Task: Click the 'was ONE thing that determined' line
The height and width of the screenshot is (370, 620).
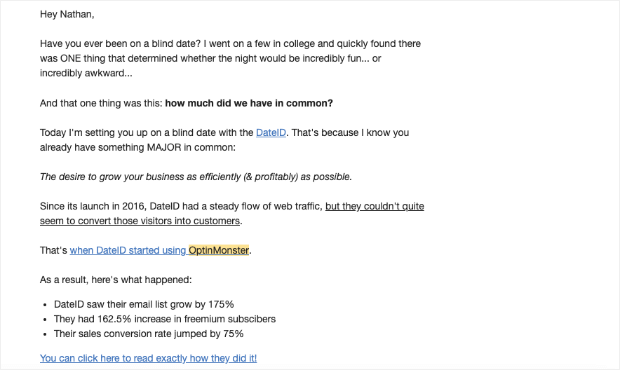Action: [210, 59]
